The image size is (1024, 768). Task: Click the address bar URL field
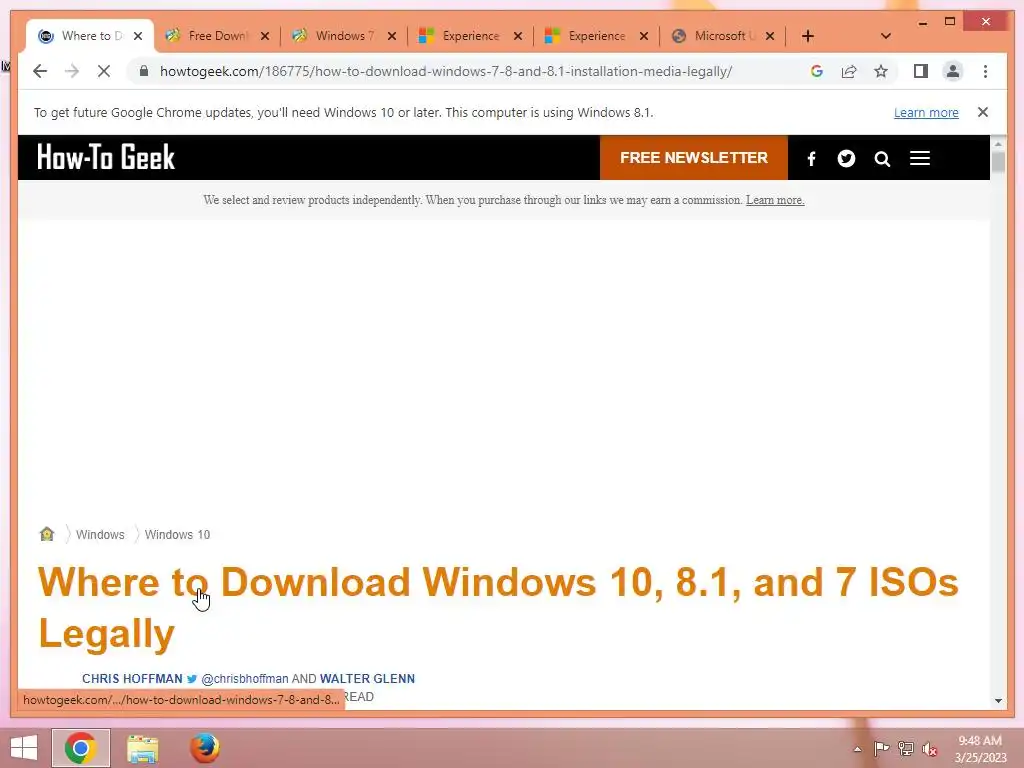[445, 71]
